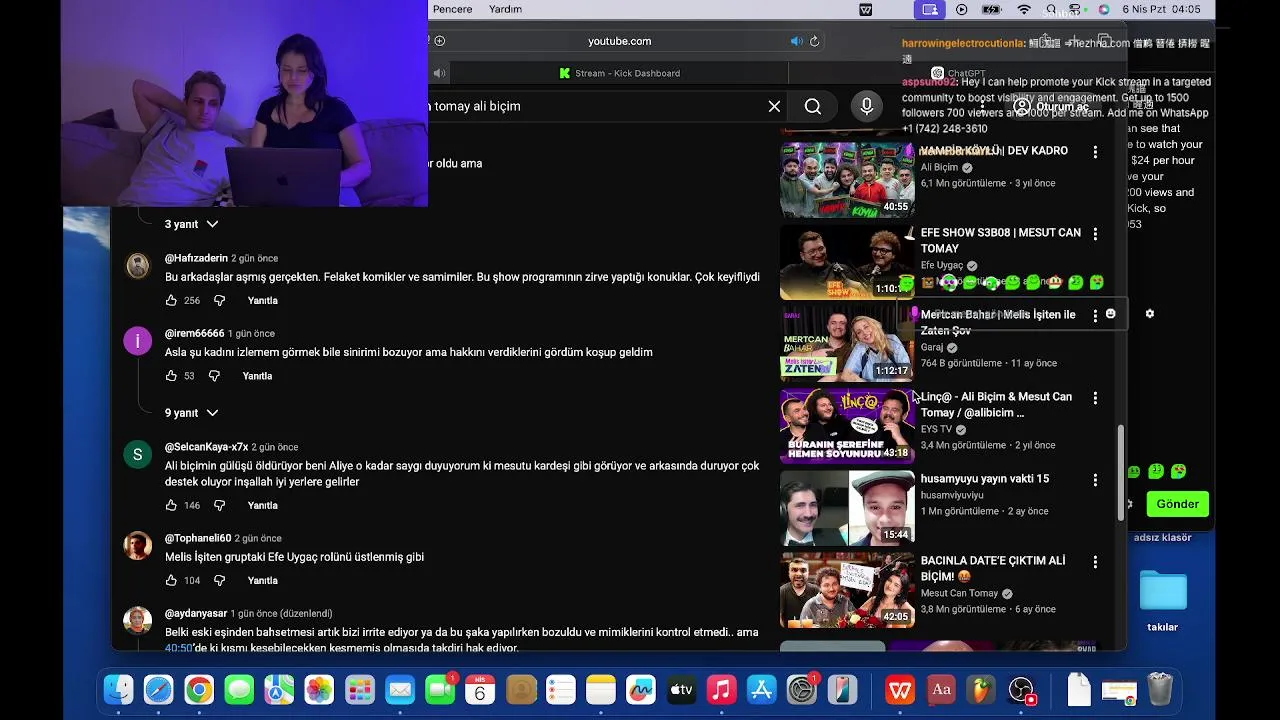1280x720 pixels.
Task: Open Mesut Can Tomay channel link
Action: (x=960, y=594)
